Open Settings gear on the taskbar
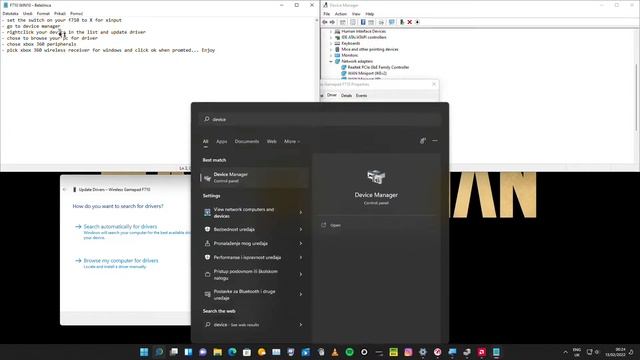This screenshot has height=360, width=640. [x=423, y=352]
